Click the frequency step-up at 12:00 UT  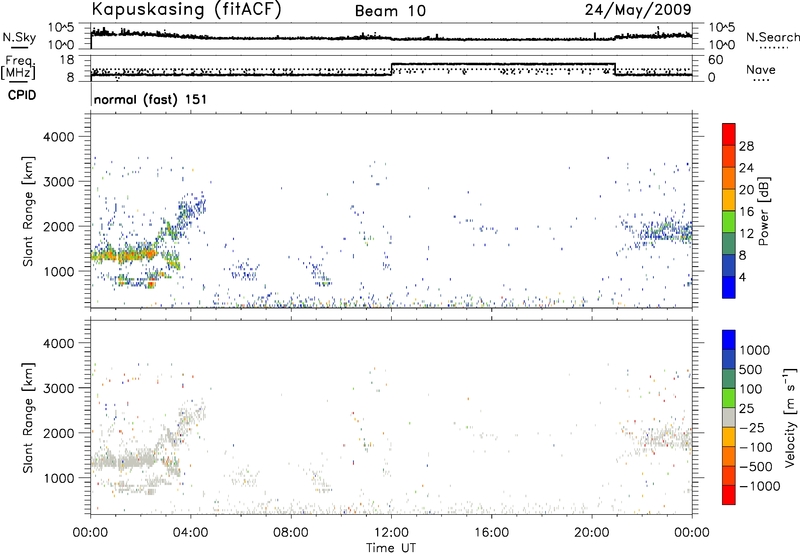(x=391, y=69)
